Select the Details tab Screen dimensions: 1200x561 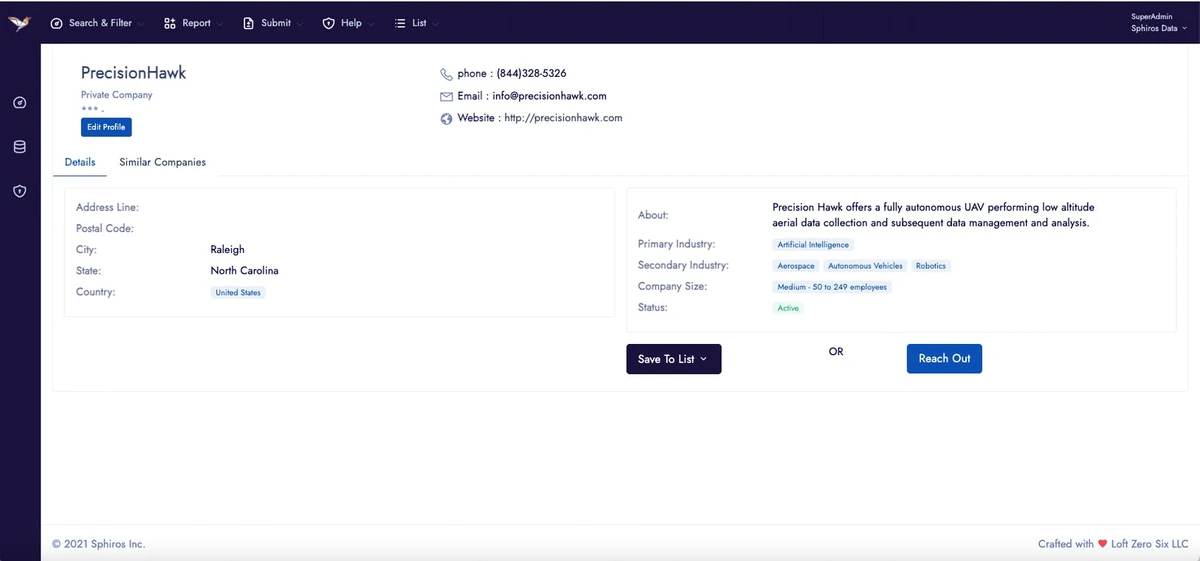[80, 162]
